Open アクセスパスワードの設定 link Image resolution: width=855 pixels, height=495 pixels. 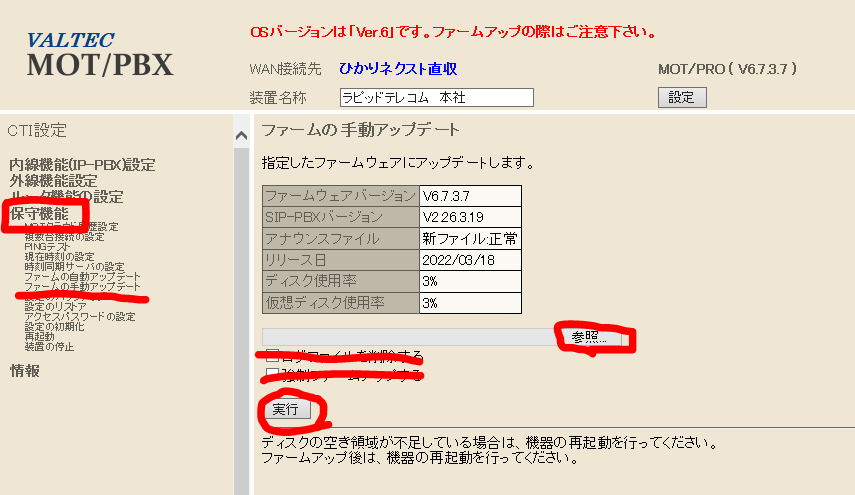click(80, 317)
